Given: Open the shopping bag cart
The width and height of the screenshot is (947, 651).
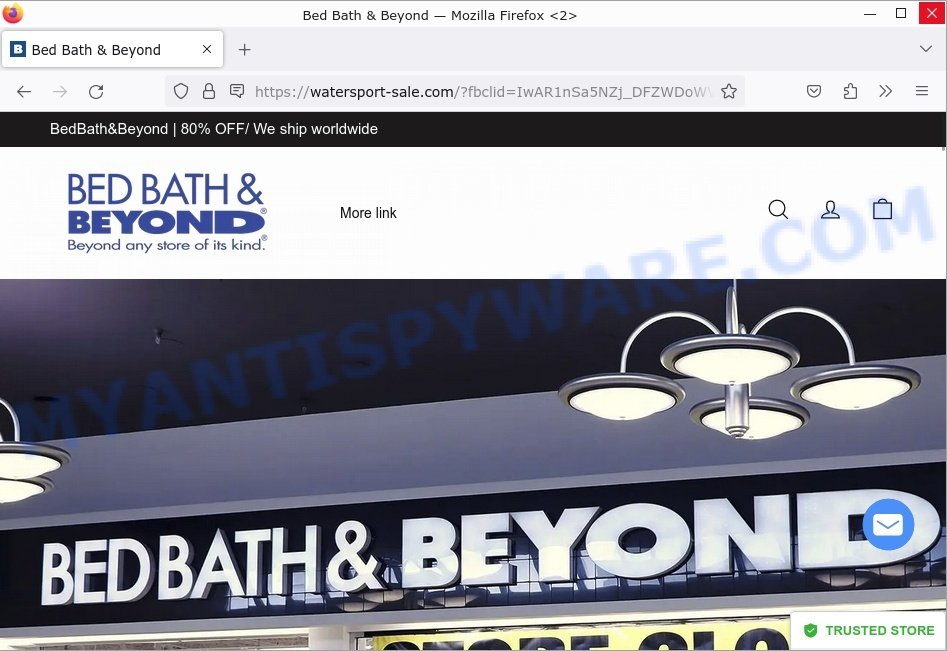Looking at the screenshot, I should [x=882, y=209].
